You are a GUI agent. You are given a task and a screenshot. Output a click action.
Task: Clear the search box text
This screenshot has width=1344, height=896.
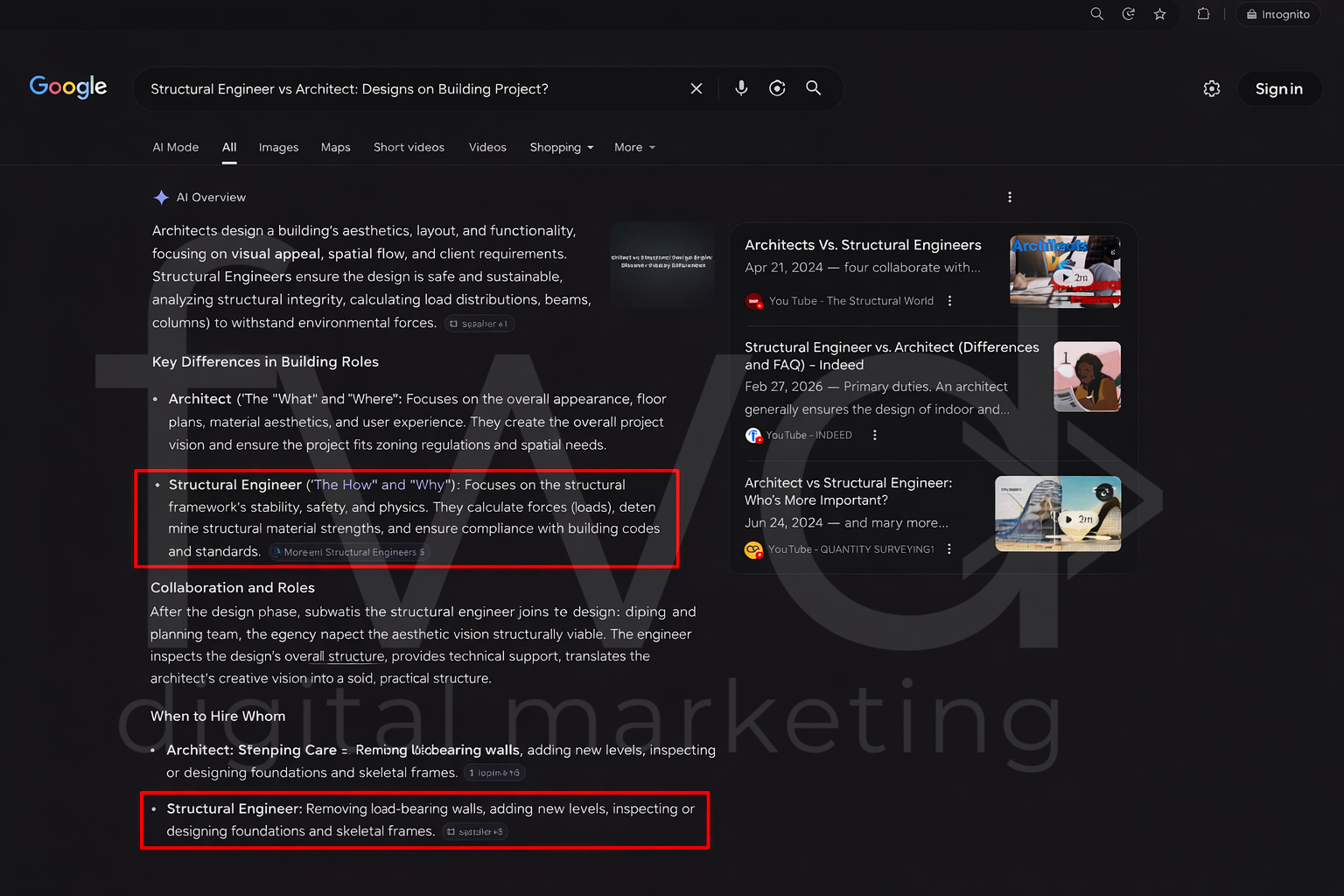click(x=696, y=88)
